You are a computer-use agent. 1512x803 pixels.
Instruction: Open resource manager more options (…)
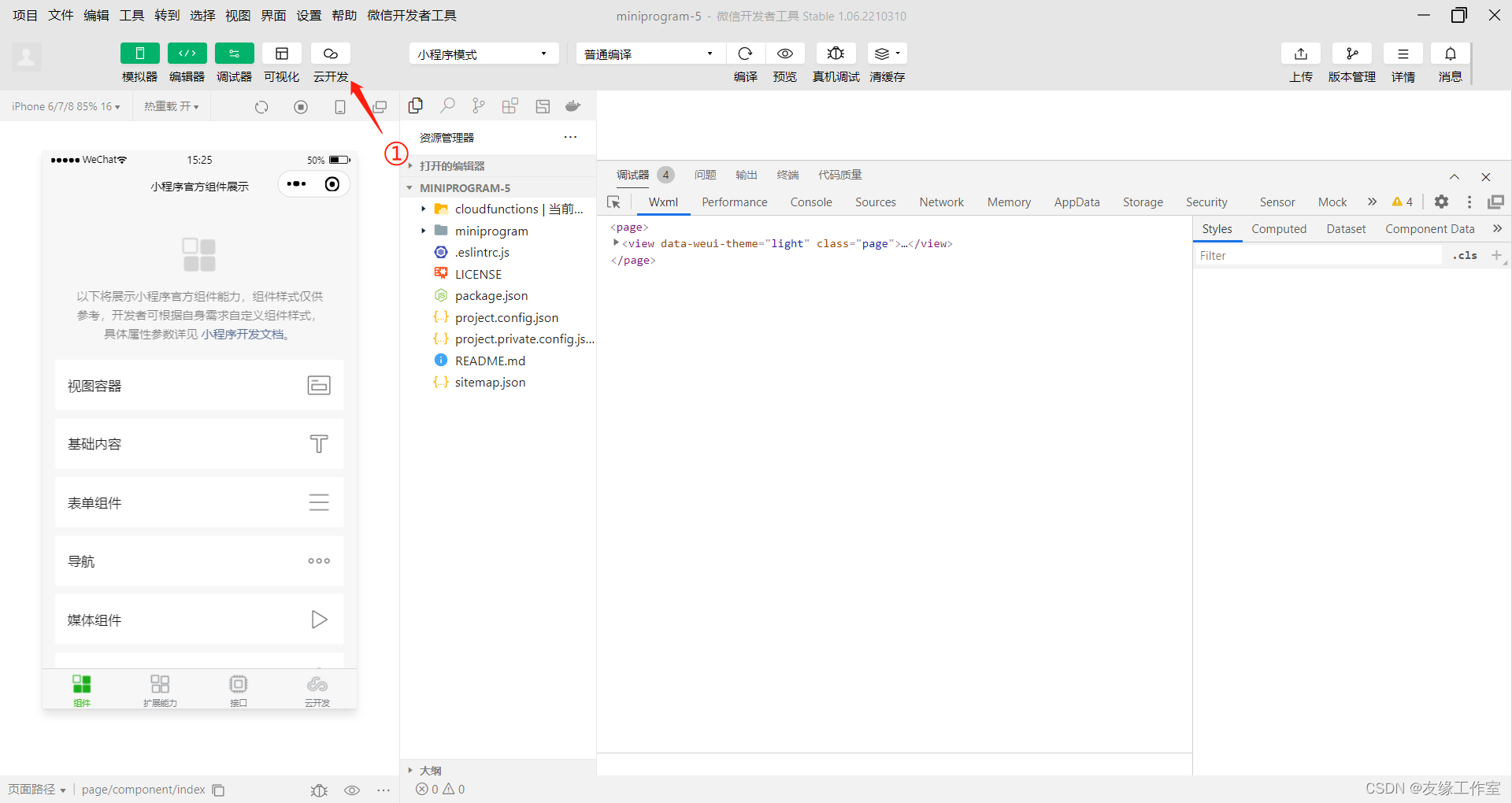click(x=571, y=137)
